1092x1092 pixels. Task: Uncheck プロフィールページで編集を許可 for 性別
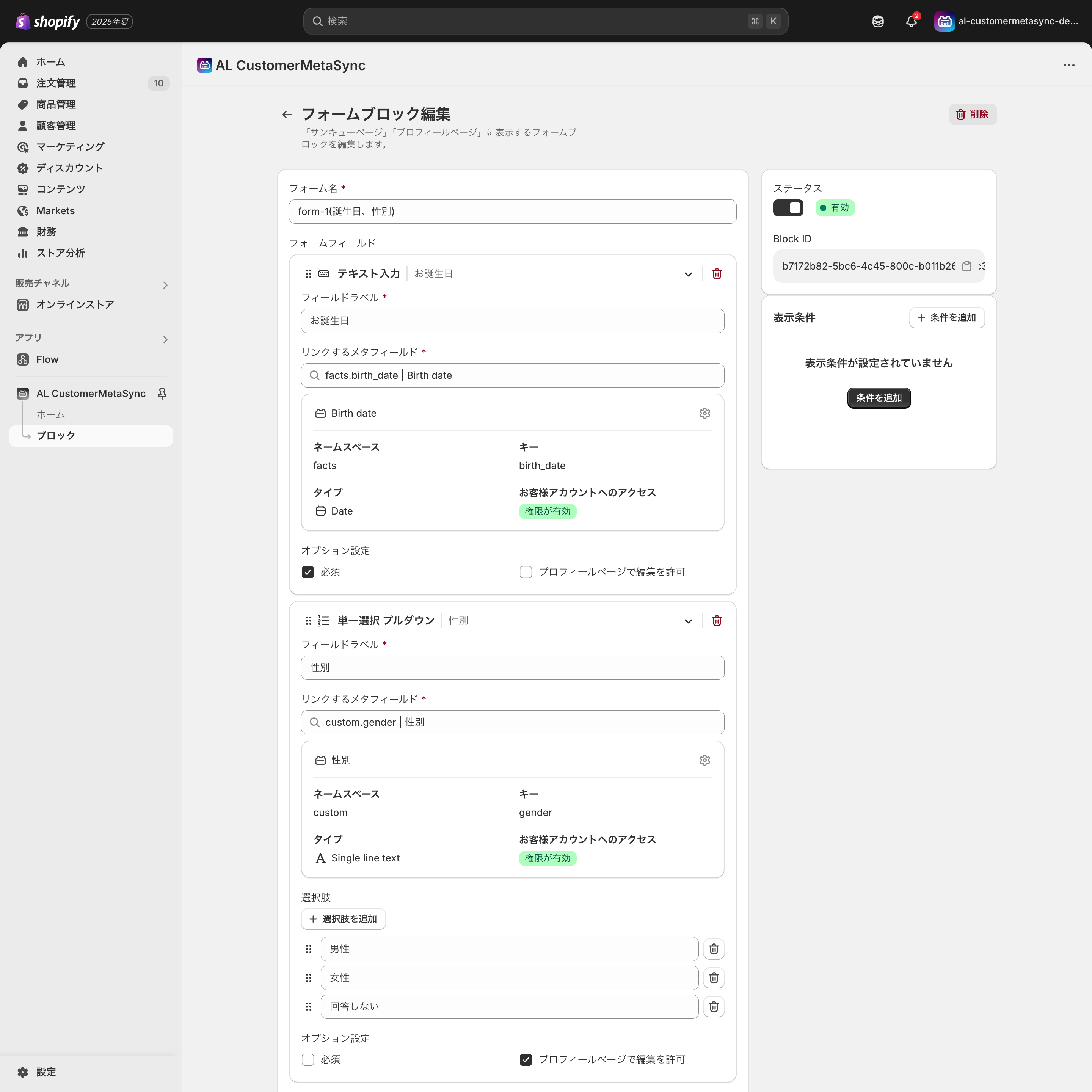(x=526, y=1060)
